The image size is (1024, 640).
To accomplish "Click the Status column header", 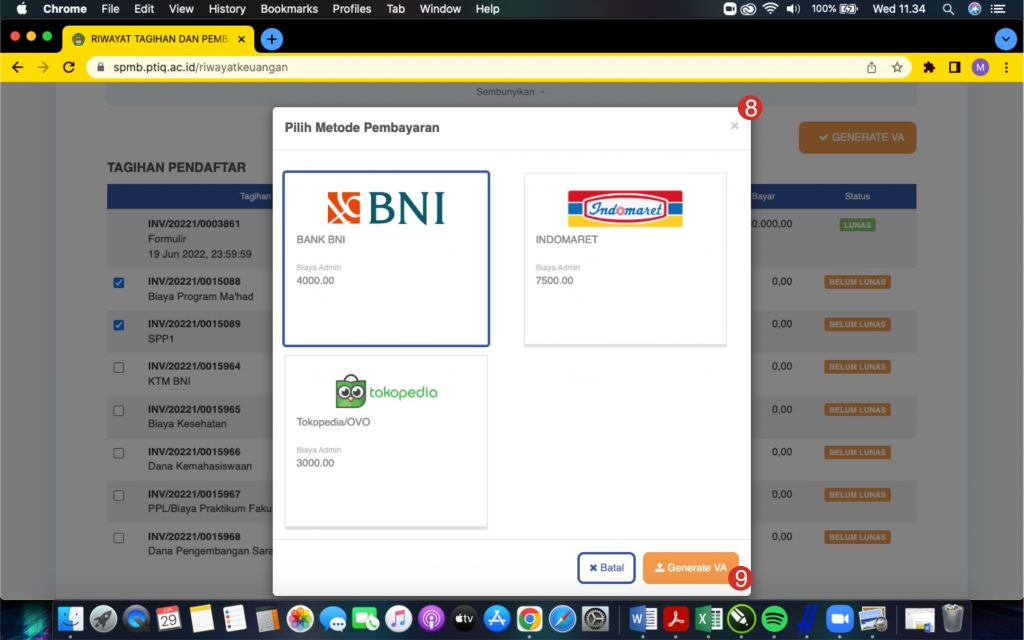I will [x=857, y=196].
